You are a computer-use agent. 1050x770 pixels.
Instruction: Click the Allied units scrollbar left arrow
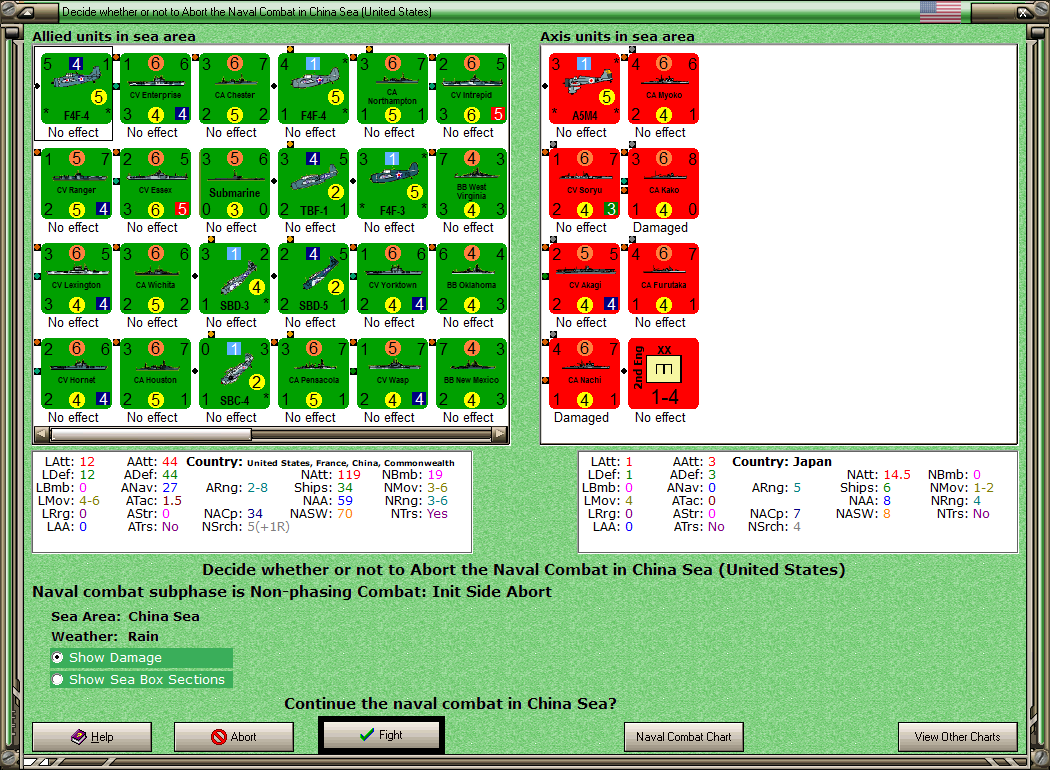coord(42,435)
